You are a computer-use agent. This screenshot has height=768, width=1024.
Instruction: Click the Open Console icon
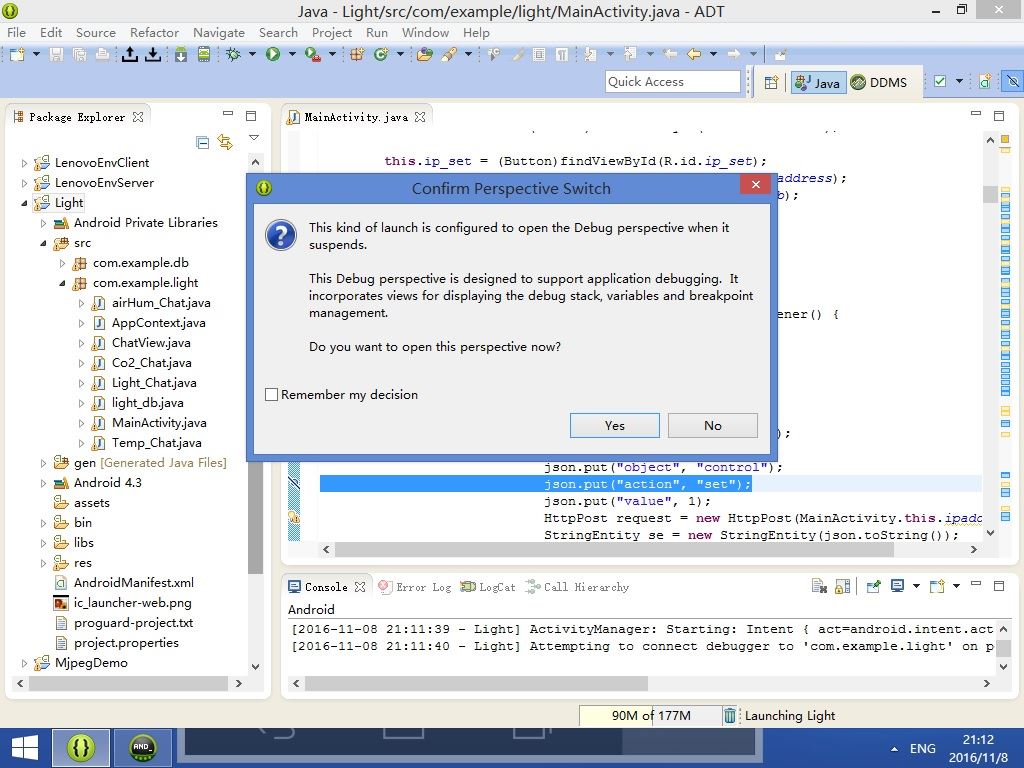point(936,586)
